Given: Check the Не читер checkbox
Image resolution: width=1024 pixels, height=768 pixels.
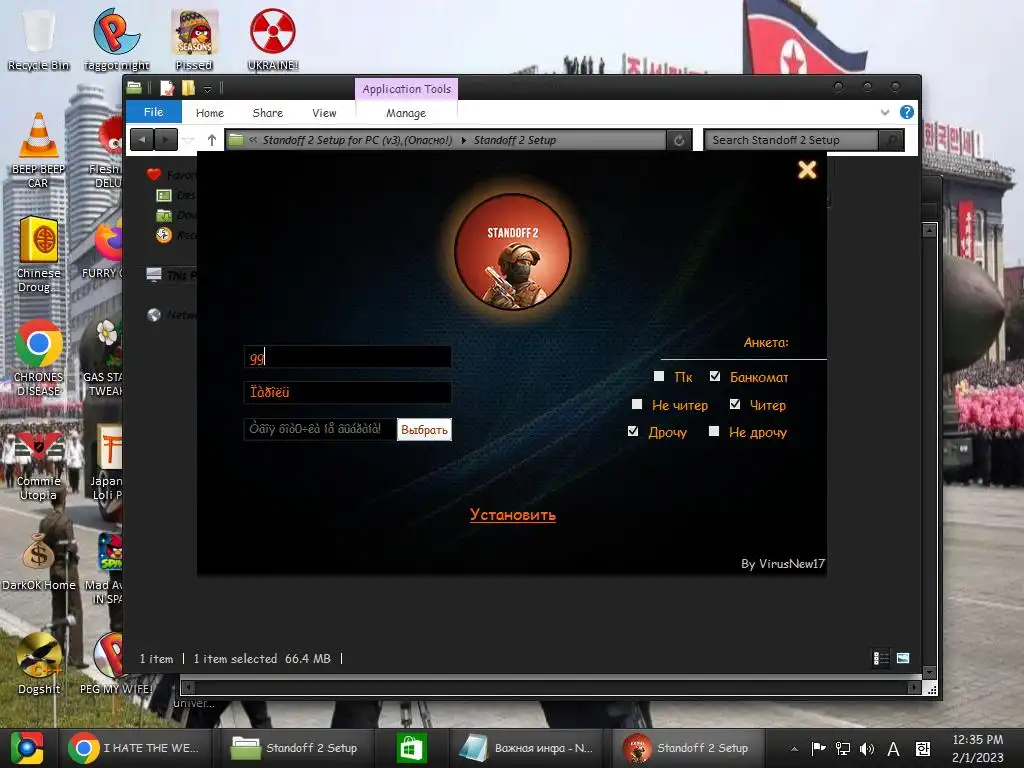Looking at the screenshot, I should click(x=637, y=404).
